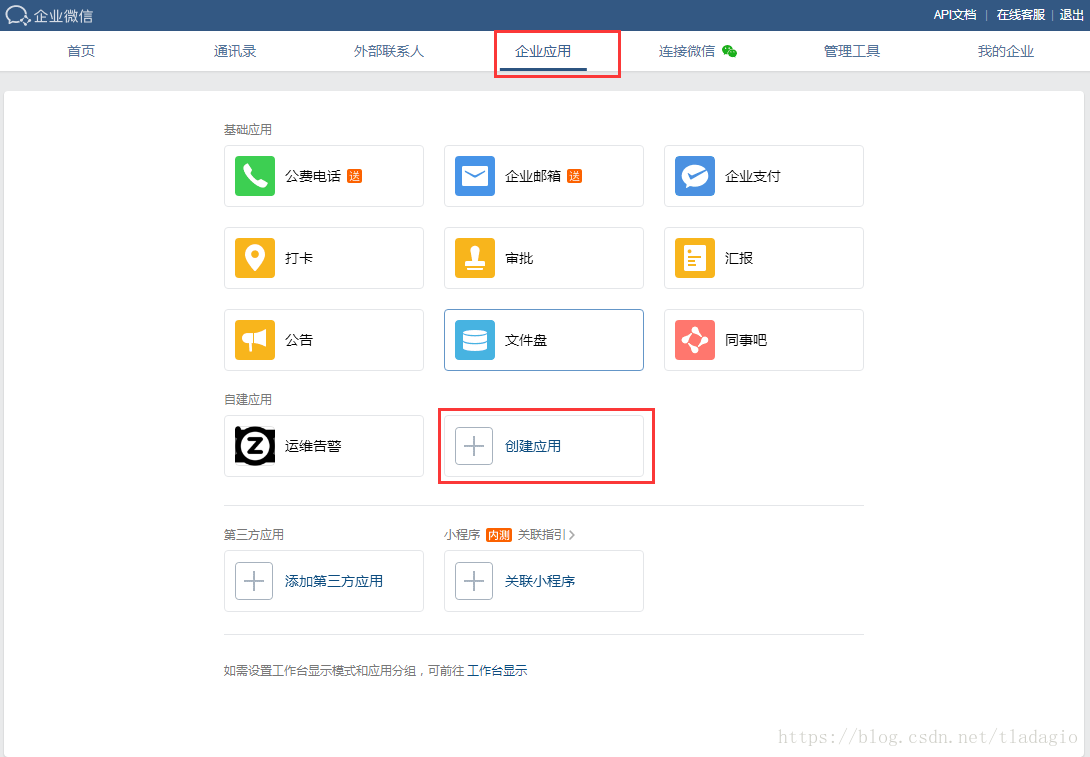Switch to the 通讯录 tab
Viewport: 1090px width, 757px height.
pos(235,51)
